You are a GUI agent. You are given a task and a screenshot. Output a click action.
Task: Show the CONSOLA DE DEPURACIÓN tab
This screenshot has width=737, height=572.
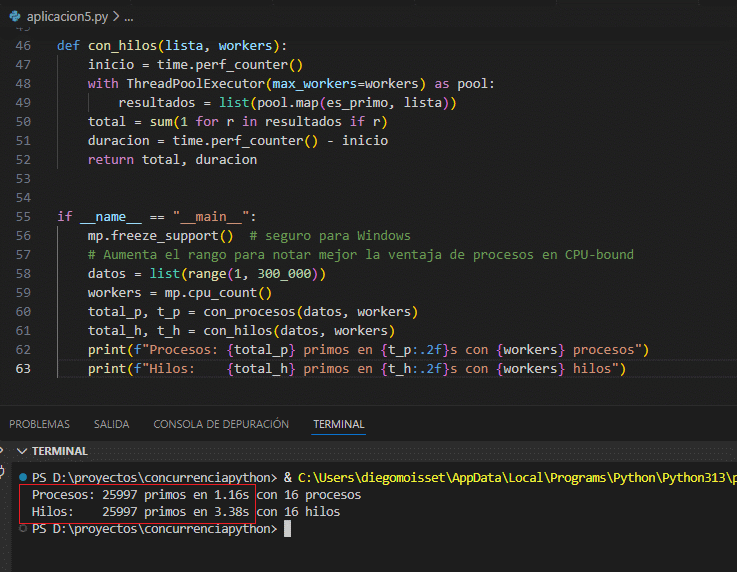pos(221,424)
